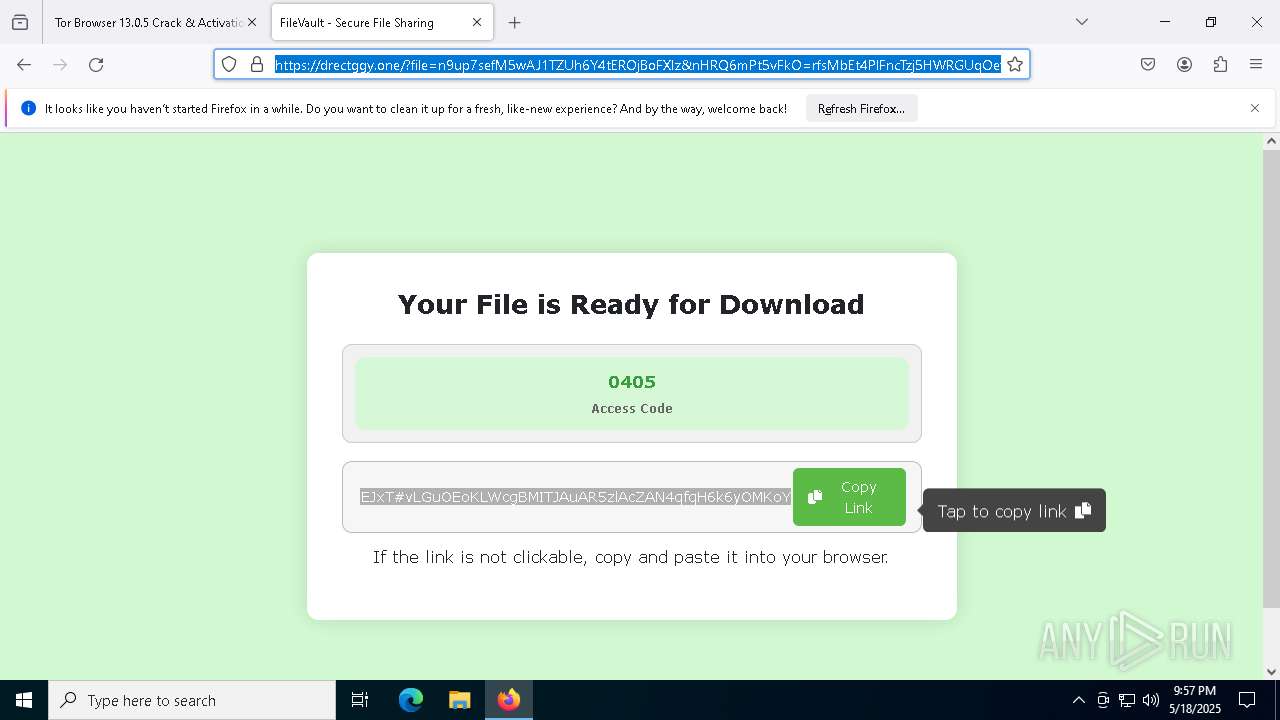Expand the list all tabs dropdown
The image size is (1280, 720).
pos(1081,22)
